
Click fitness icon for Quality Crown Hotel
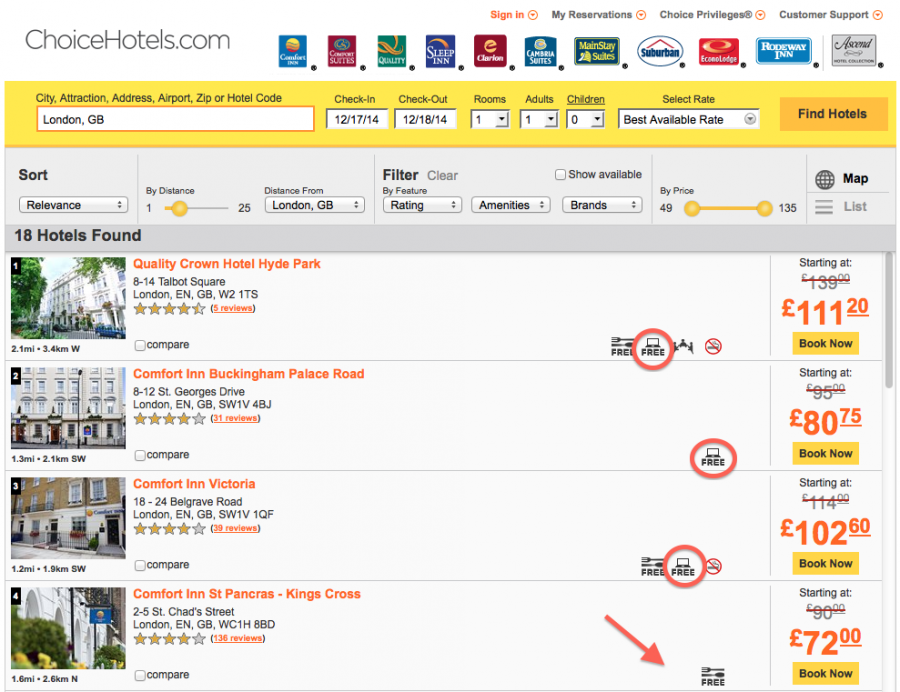(683, 346)
